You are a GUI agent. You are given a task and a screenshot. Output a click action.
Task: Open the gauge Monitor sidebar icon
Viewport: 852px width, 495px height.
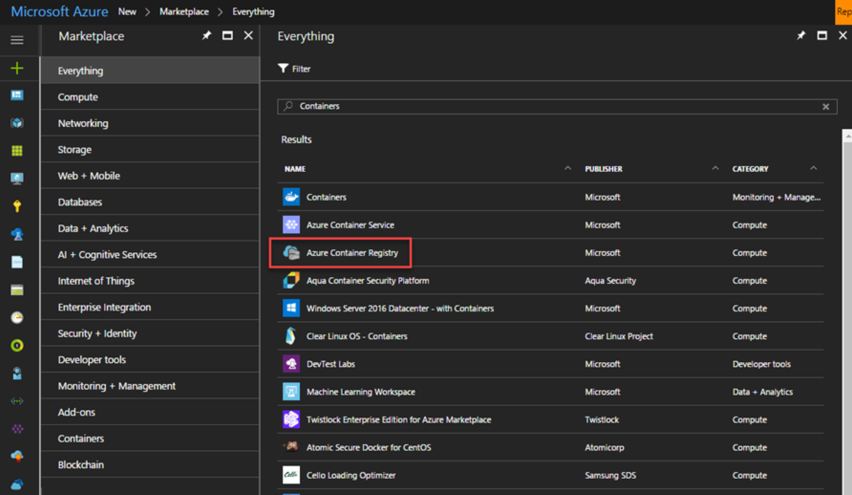tap(17, 318)
